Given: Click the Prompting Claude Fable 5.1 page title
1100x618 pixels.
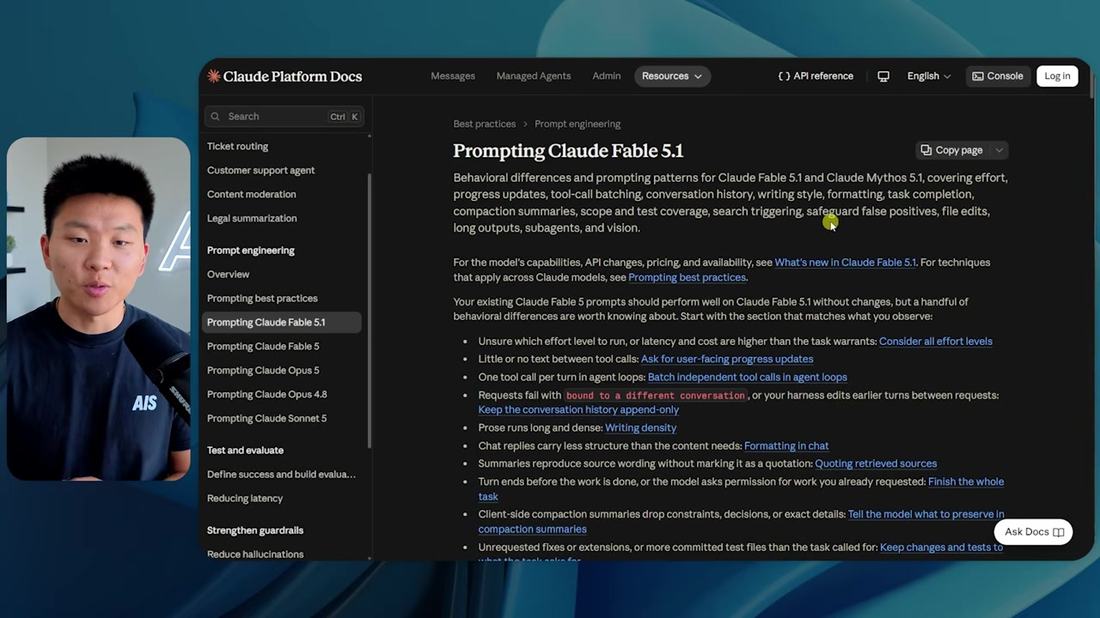Looking at the screenshot, I should pos(568,151).
